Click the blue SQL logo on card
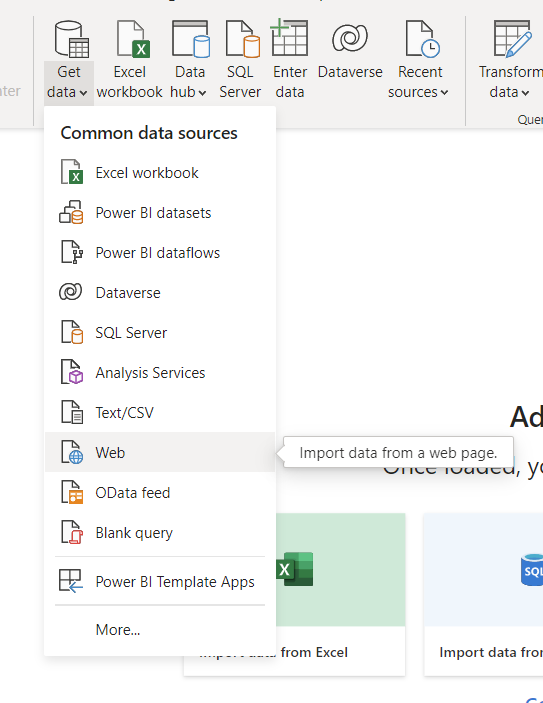 pyautogui.click(x=532, y=570)
